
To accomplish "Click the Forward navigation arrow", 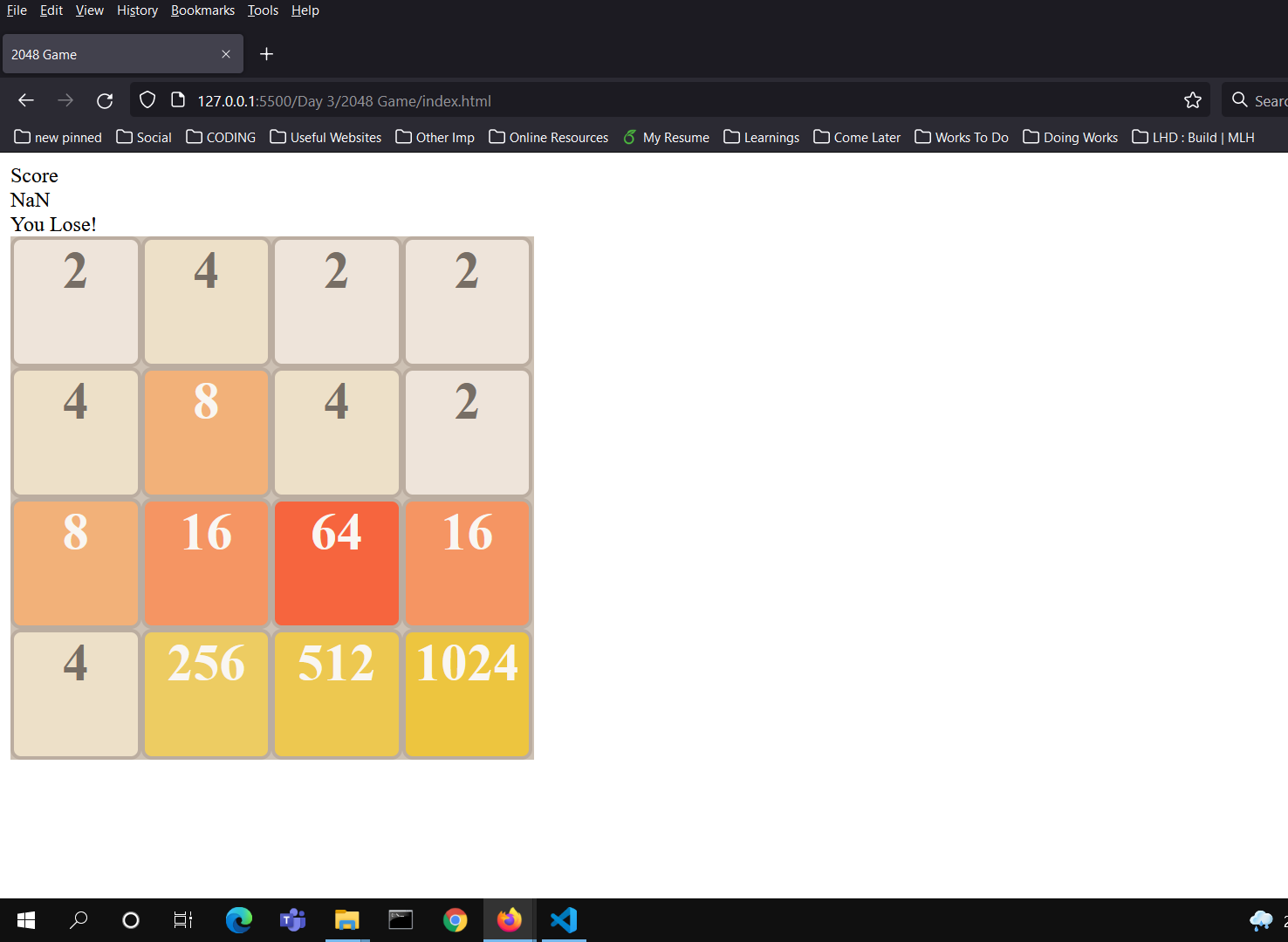I will pyautogui.click(x=65, y=99).
